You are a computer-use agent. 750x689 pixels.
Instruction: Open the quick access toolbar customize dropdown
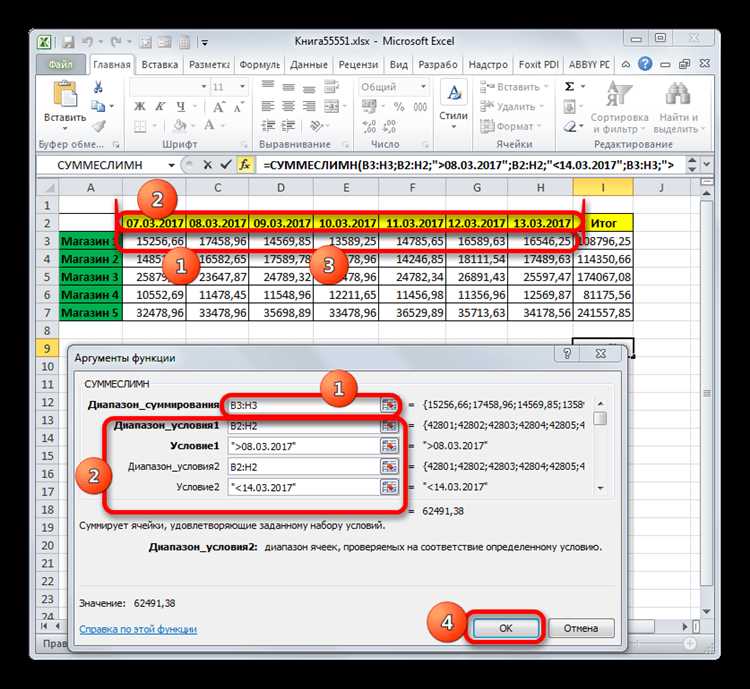(205, 43)
